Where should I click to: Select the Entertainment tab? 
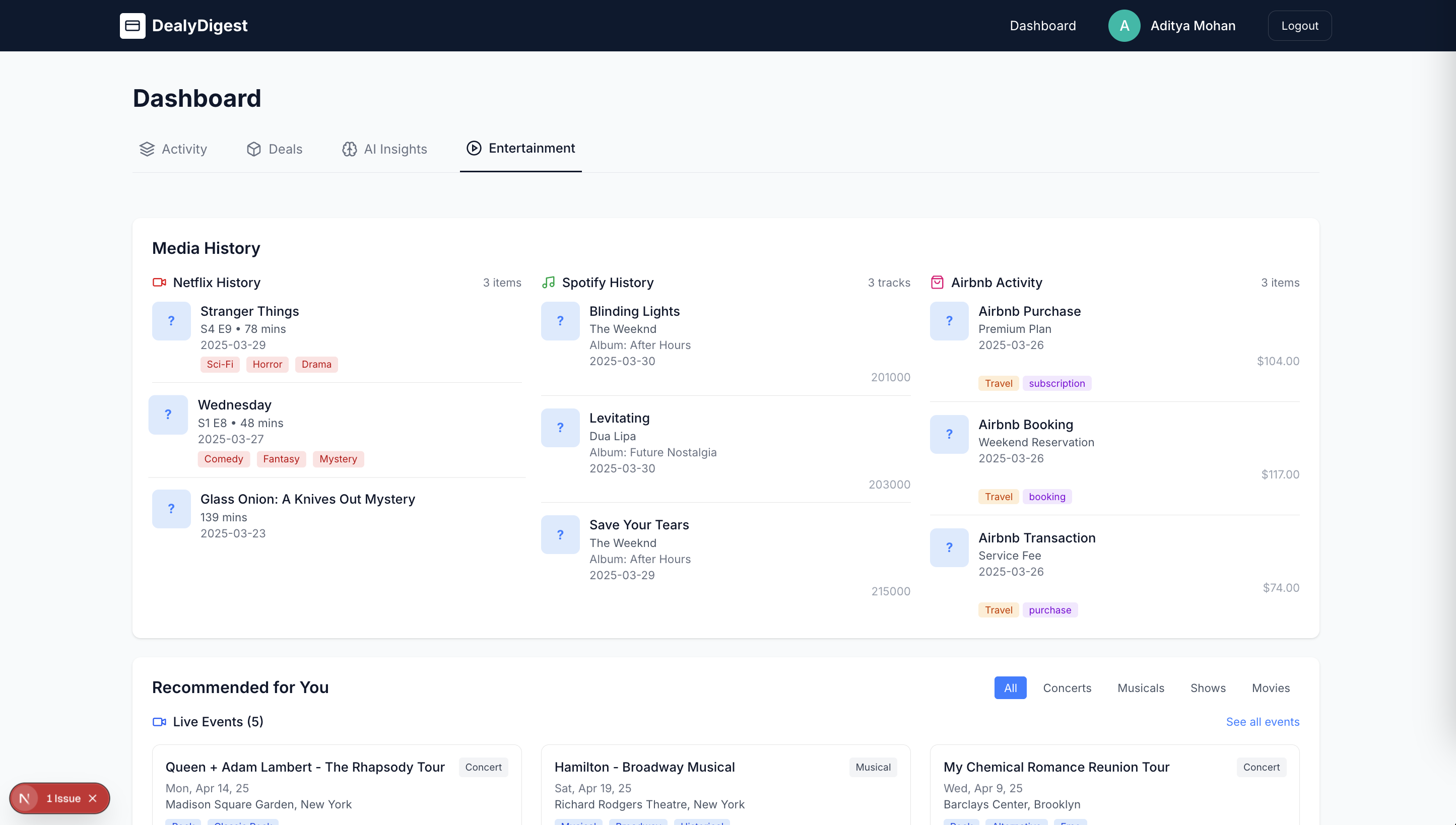click(x=520, y=149)
